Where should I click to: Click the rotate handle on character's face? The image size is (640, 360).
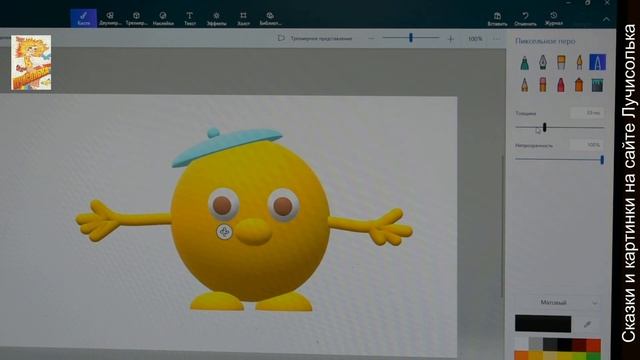coord(224,232)
